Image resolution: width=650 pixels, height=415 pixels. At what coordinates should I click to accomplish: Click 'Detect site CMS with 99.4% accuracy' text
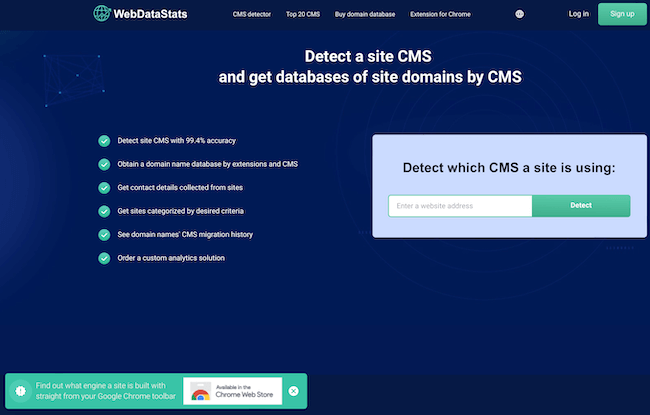tap(177, 141)
